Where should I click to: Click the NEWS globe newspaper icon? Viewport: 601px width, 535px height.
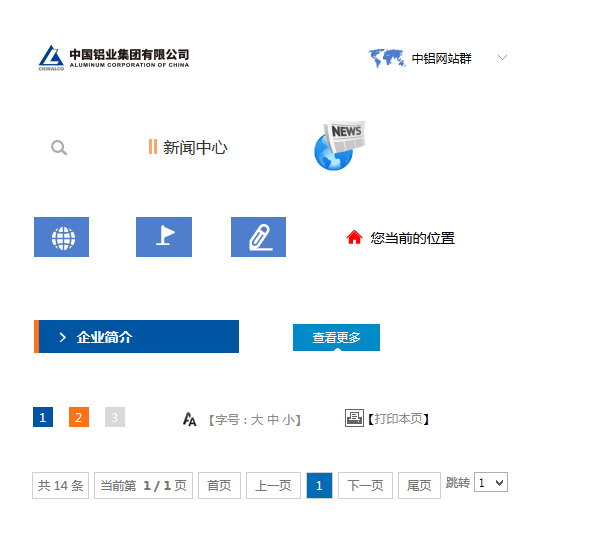[339, 146]
